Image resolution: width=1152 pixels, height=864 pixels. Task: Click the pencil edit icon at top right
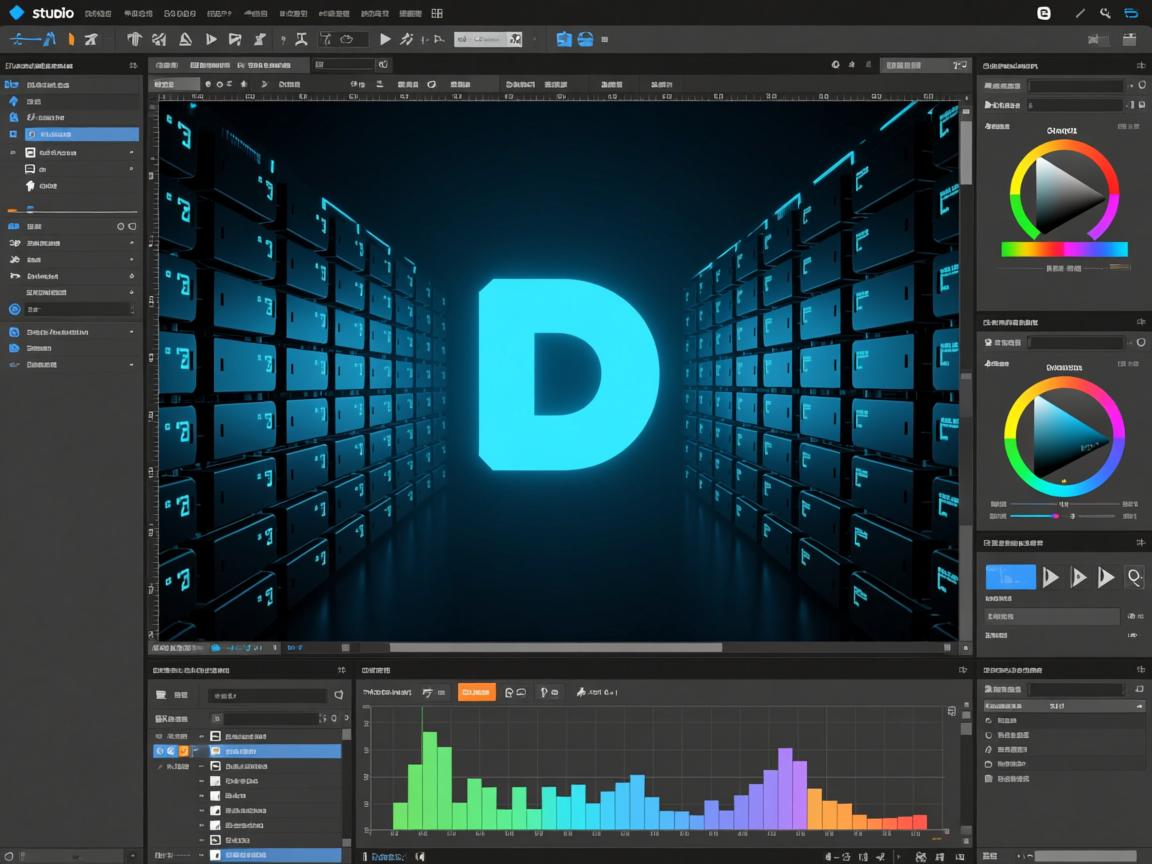point(1079,13)
